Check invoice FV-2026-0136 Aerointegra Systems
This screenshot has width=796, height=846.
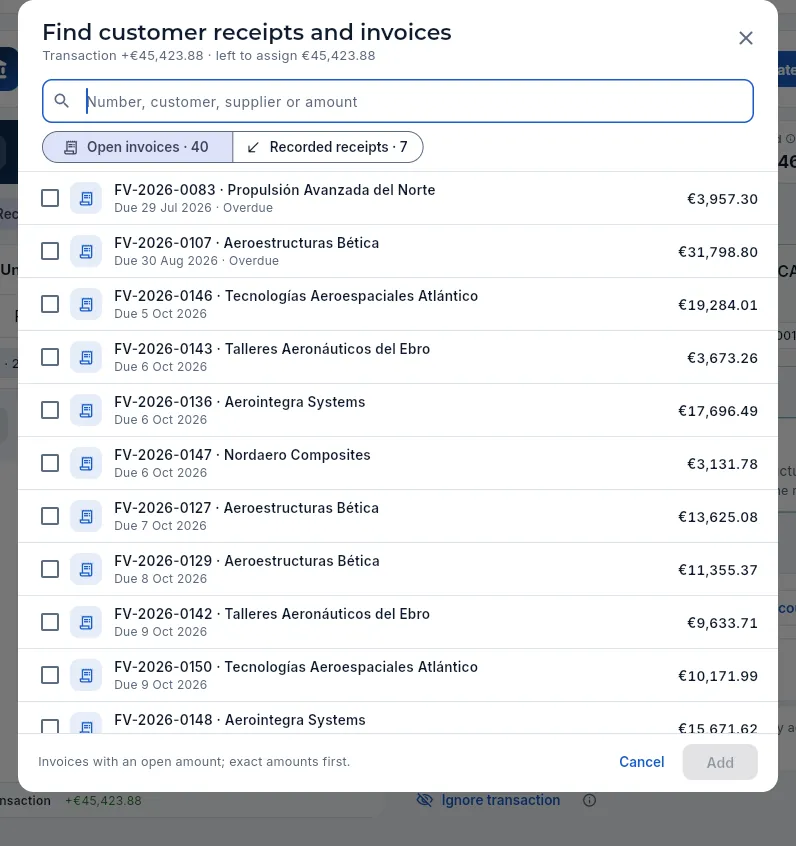(50, 410)
